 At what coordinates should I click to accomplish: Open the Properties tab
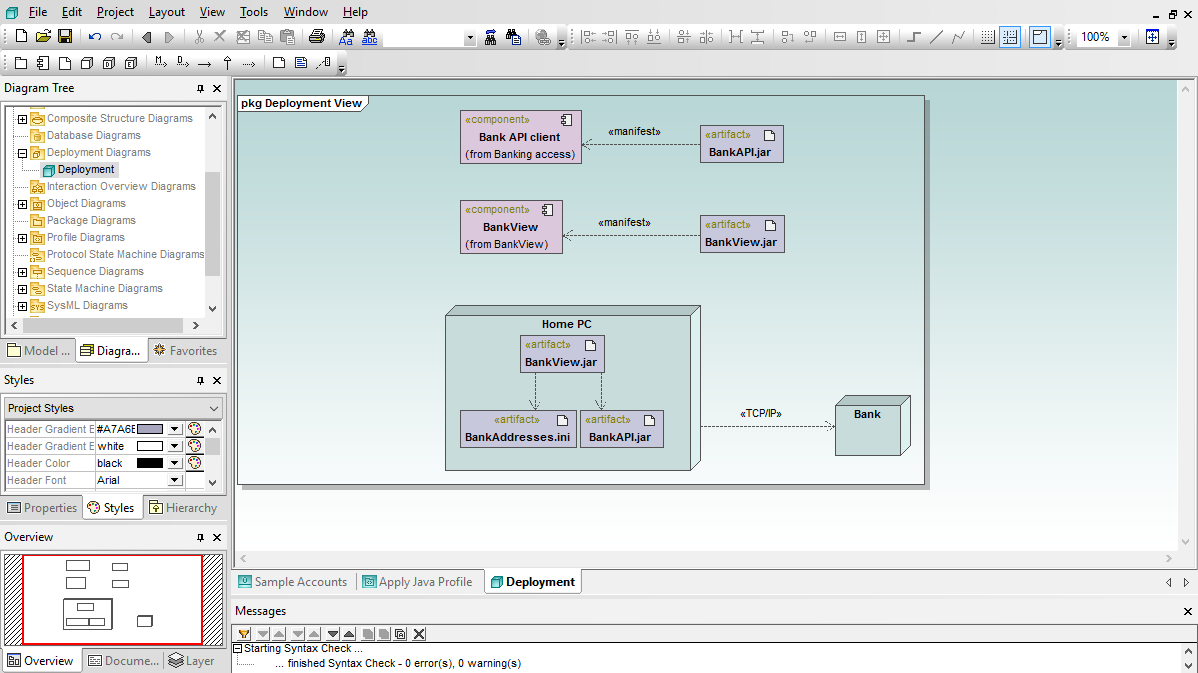pos(42,508)
